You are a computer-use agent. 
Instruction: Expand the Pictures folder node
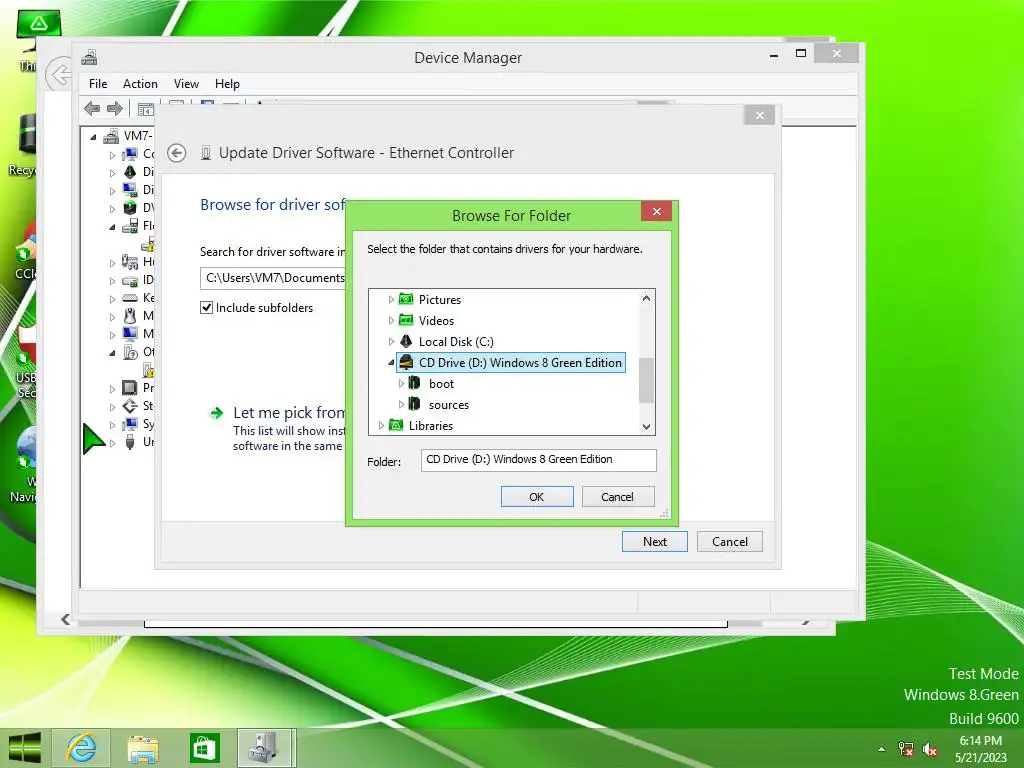391,300
